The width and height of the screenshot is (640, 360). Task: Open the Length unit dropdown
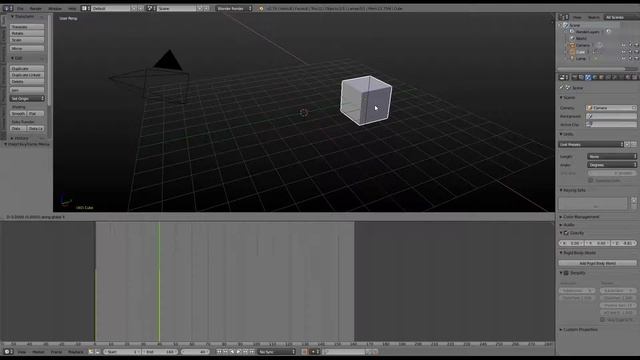[x=612, y=156]
